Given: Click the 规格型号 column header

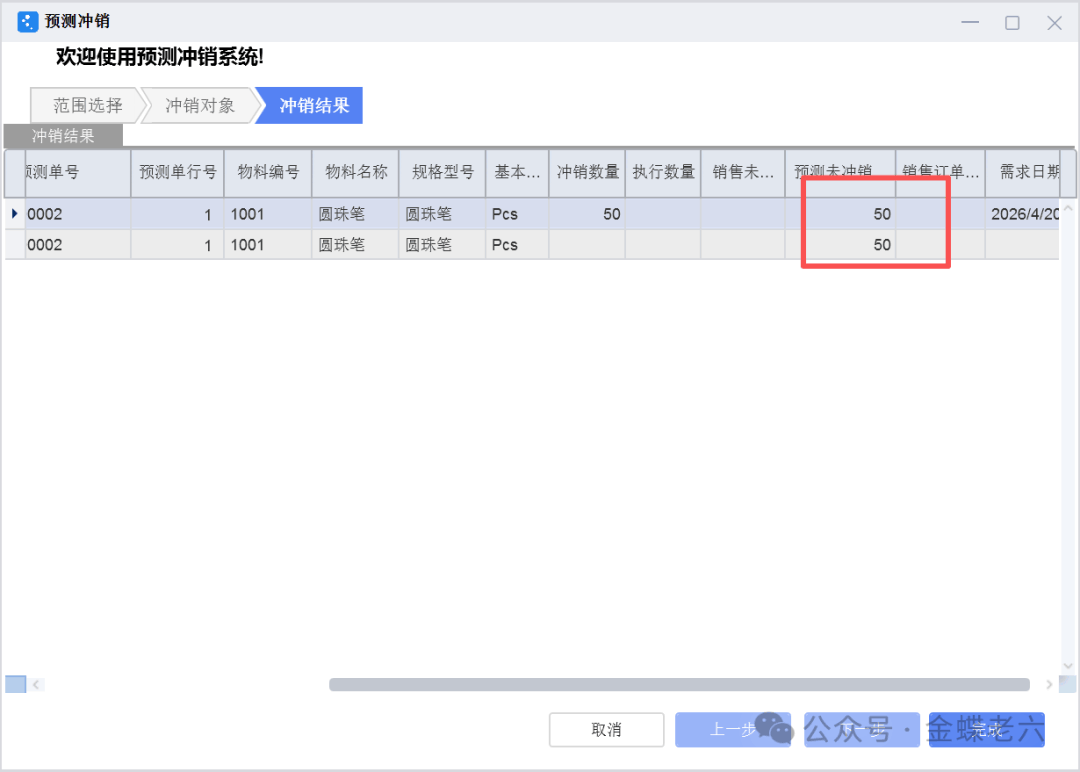Looking at the screenshot, I should coord(442,172).
